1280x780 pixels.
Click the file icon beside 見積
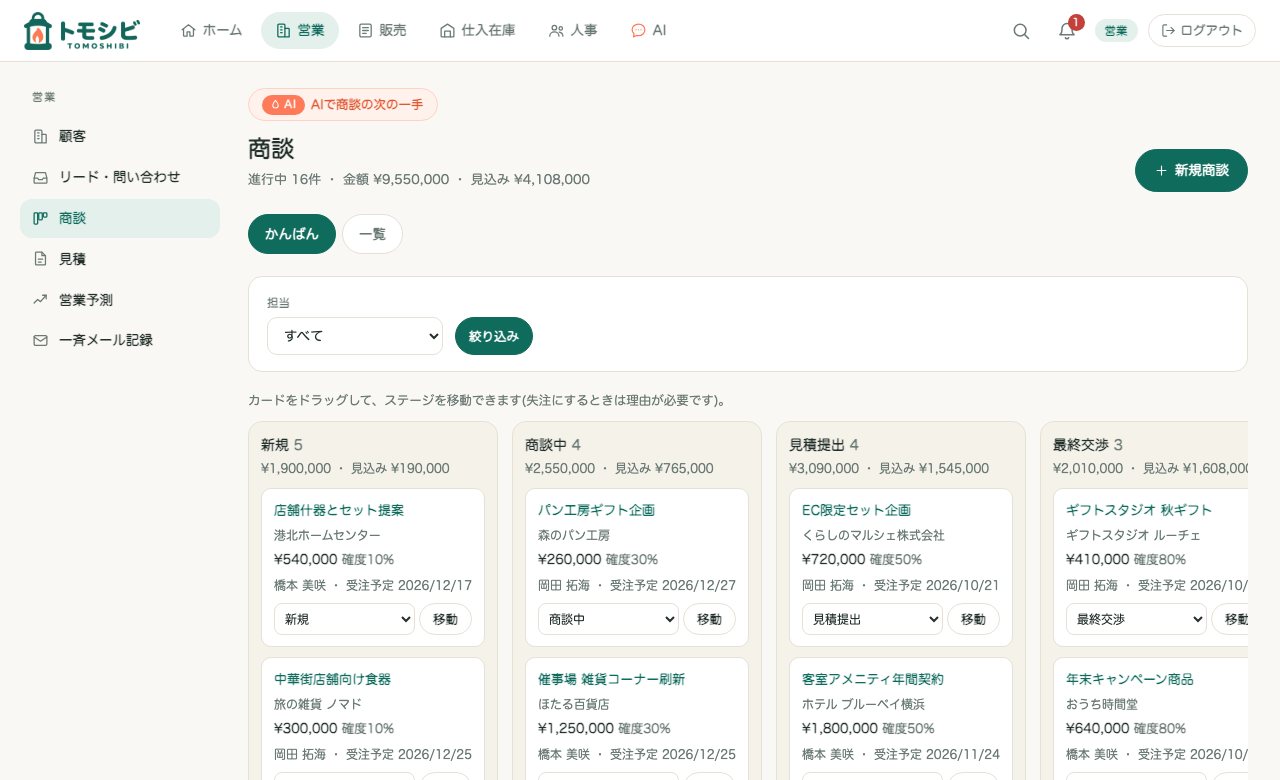40,259
